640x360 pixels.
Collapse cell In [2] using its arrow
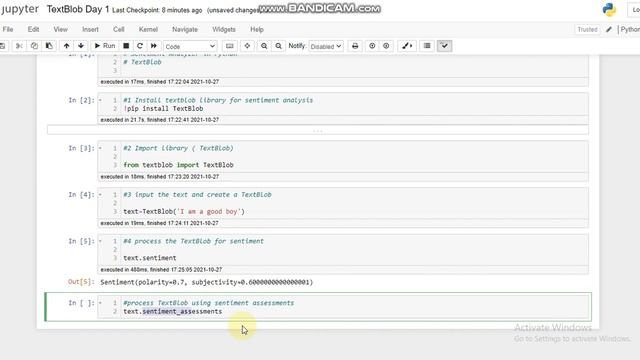coord(100,100)
